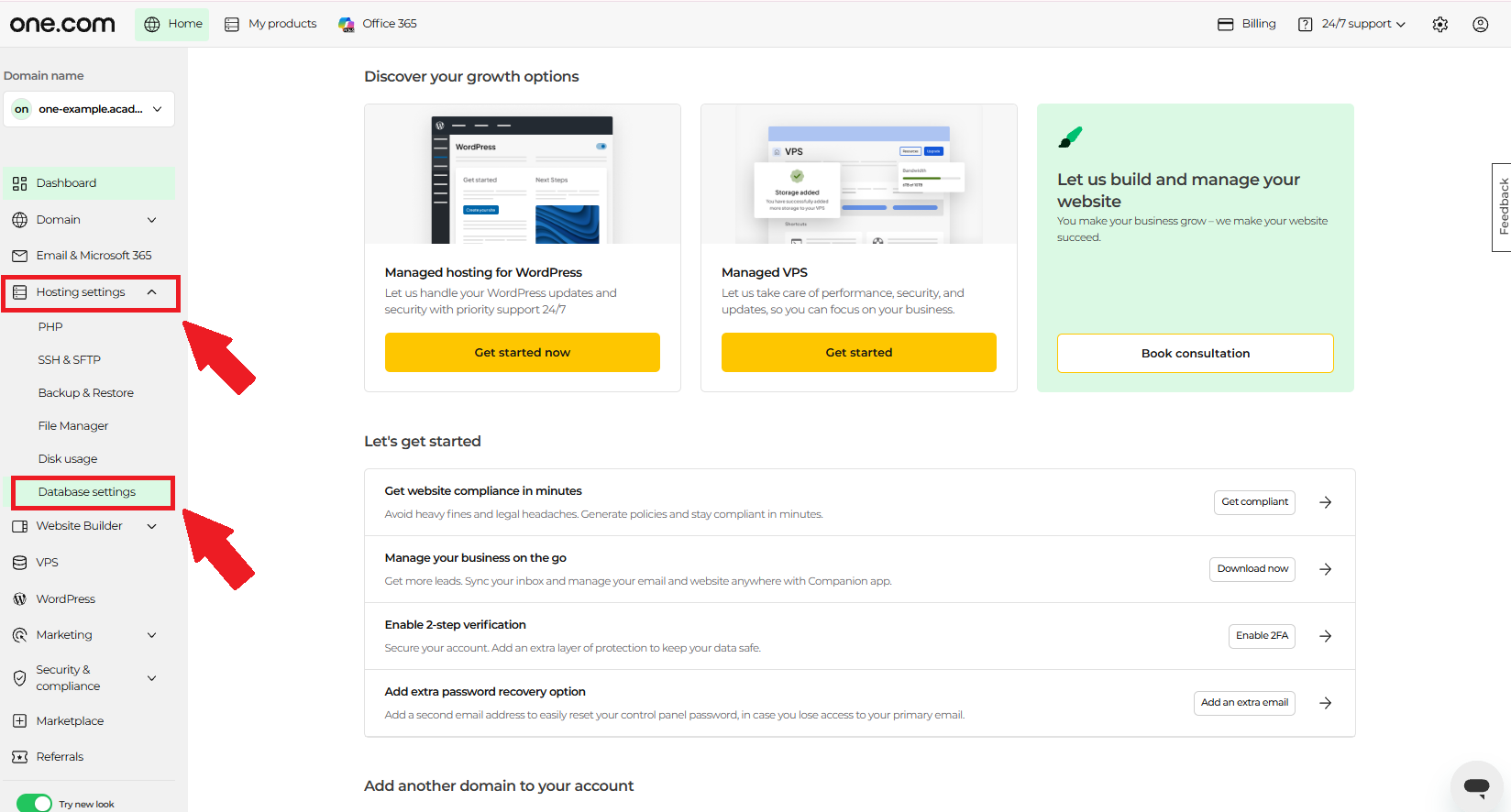Expand the Security & compliance section
The width and height of the screenshot is (1511, 812).
[x=89, y=678]
